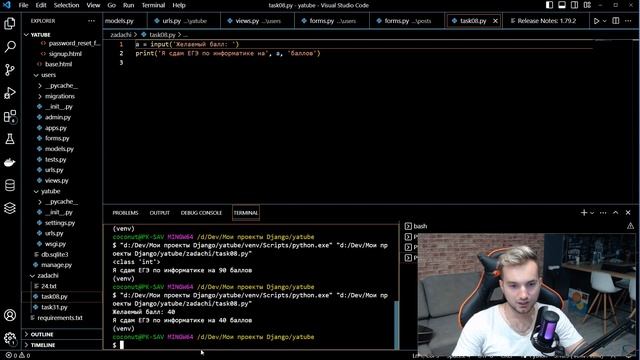Viewport: 640px width, 360px height.
Task: Collapse the YATUBE root folder
Action: 26,35
